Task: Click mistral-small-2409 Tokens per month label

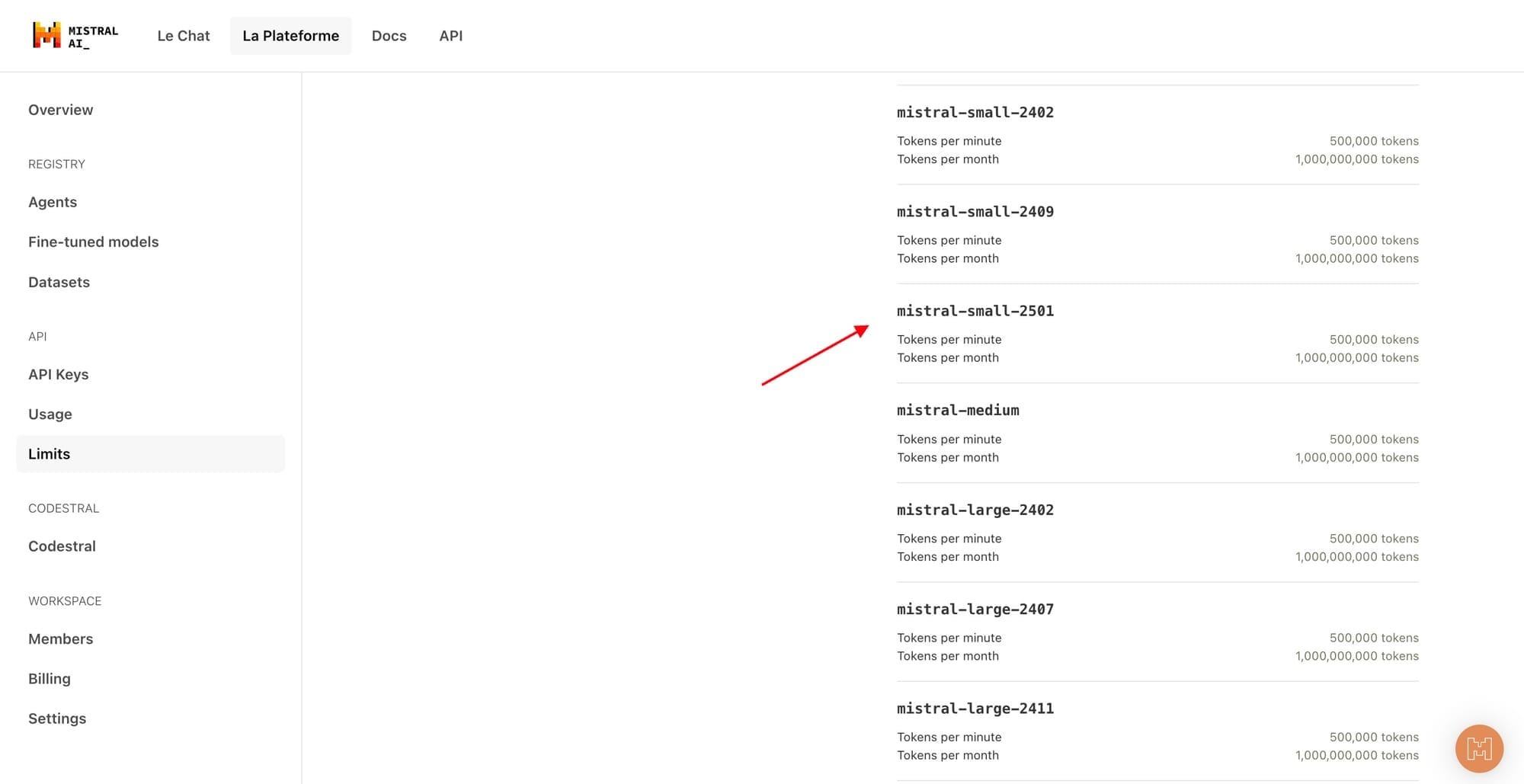Action: click(x=948, y=258)
